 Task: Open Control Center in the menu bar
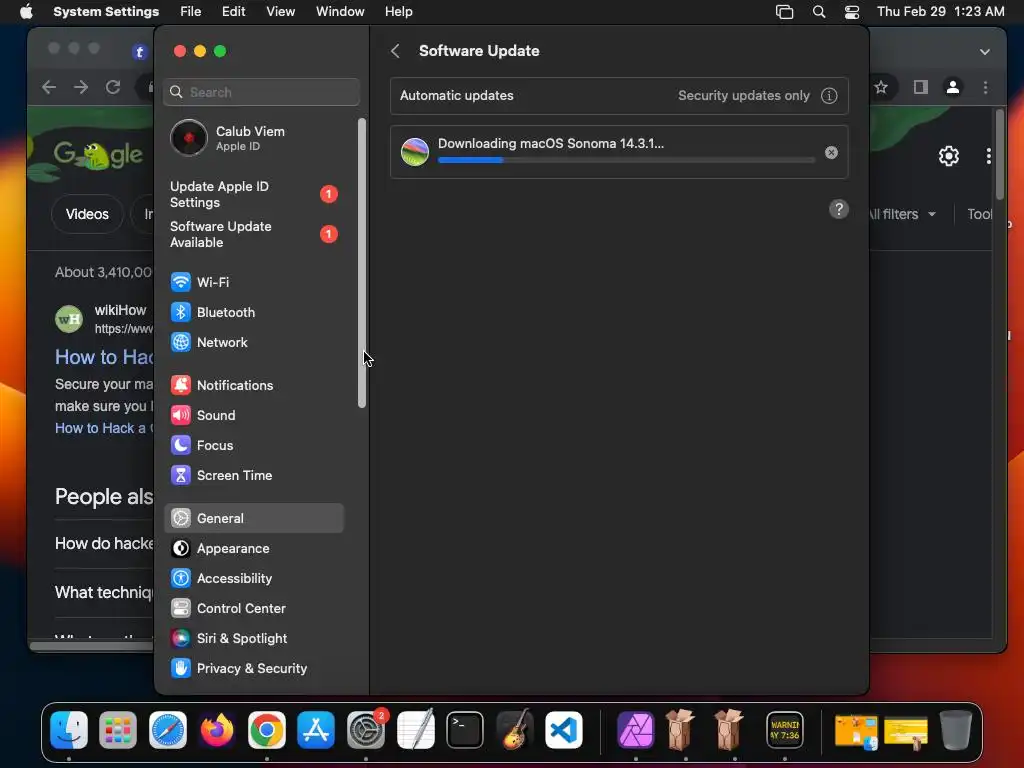pos(852,12)
